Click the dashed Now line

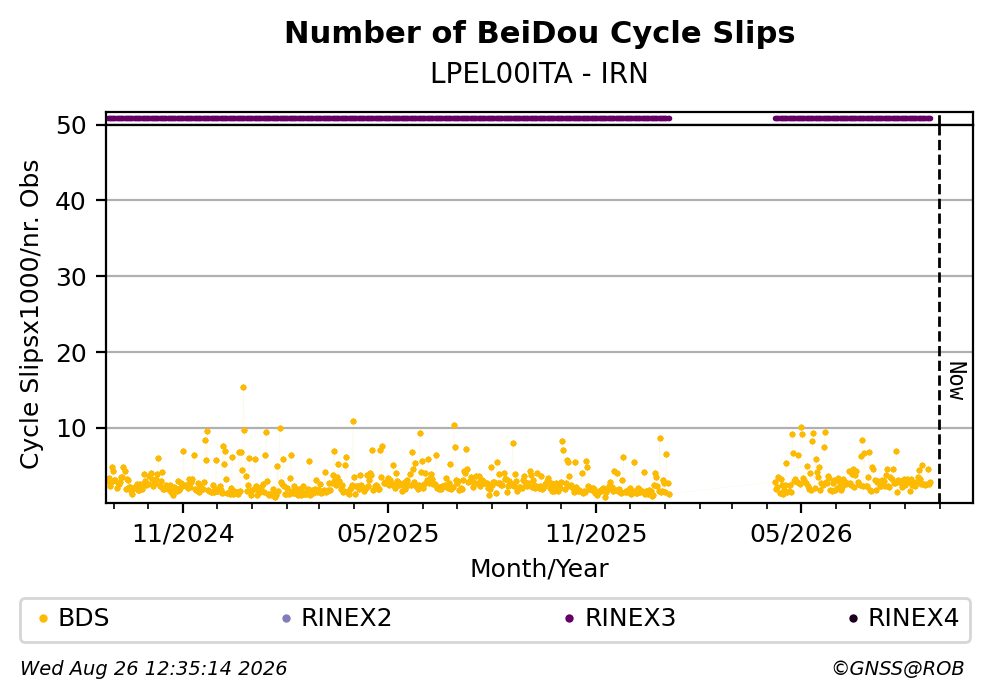click(939, 309)
